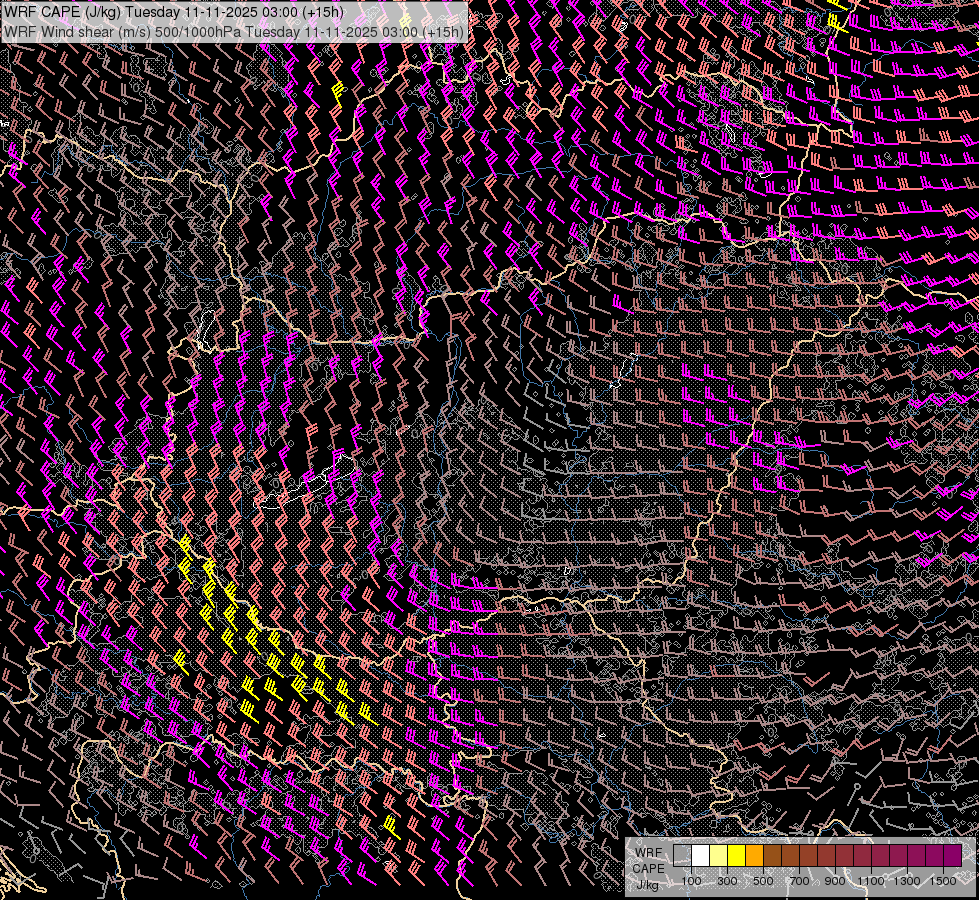Click the "WRF" text inside the legend box
The height and width of the screenshot is (900, 979).
(648, 852)
